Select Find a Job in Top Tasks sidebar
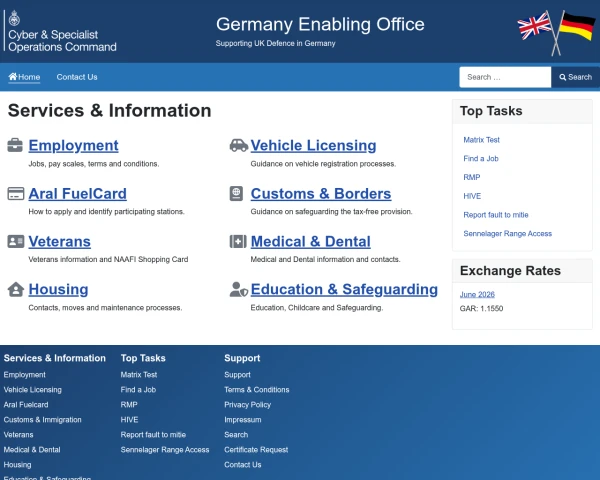The image size is (600, 480). pos(481,158)
